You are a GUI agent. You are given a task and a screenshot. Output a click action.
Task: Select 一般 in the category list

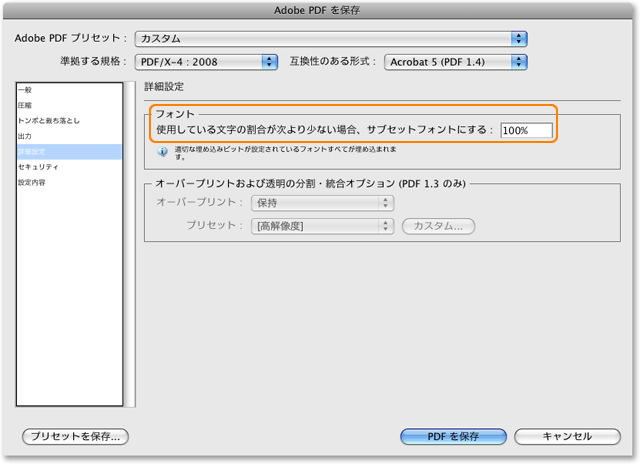pos(24,90)
